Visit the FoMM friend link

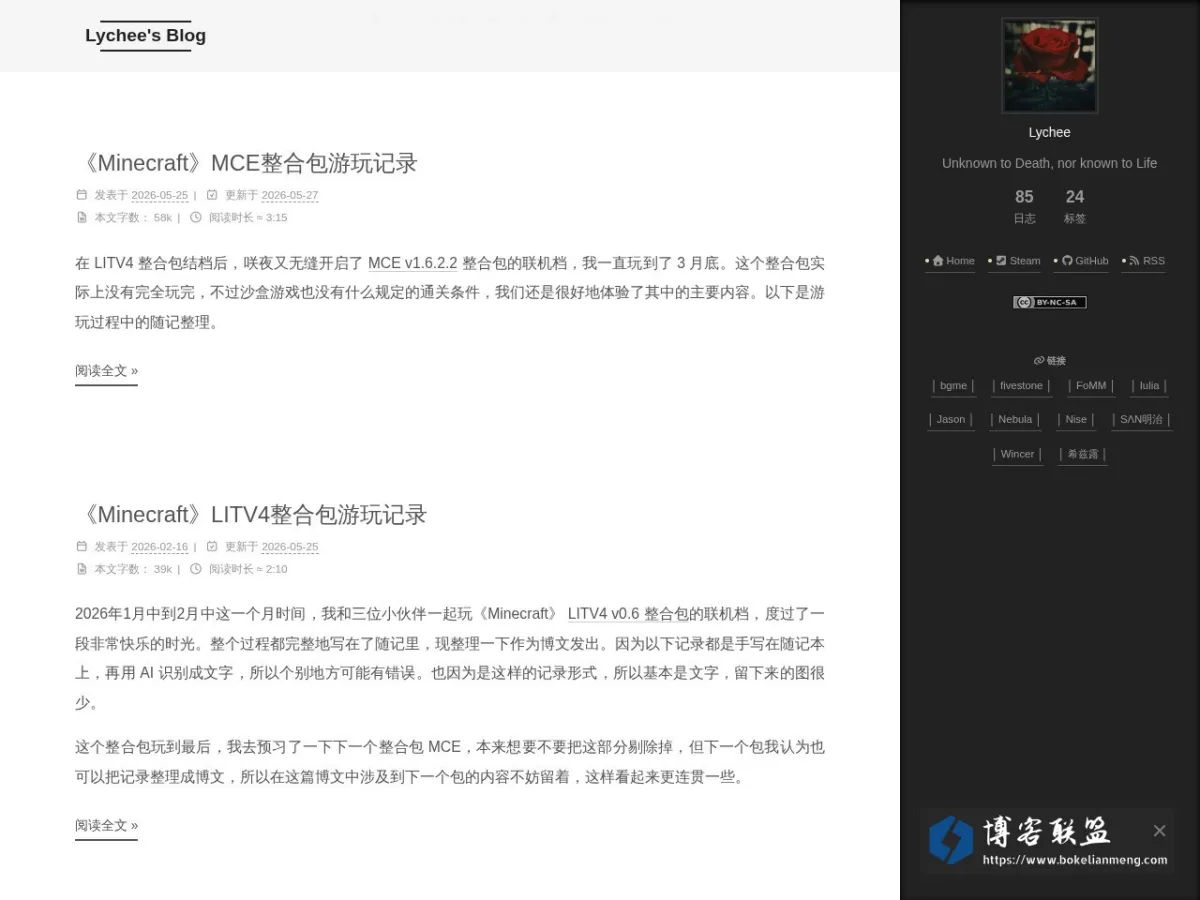tap(1091, 386)
